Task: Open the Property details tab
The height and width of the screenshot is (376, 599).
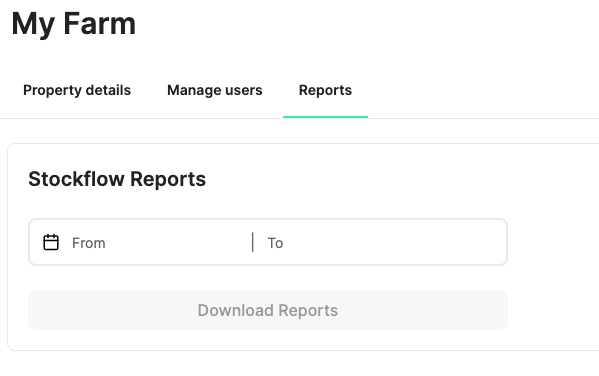Action: (77, 90)
